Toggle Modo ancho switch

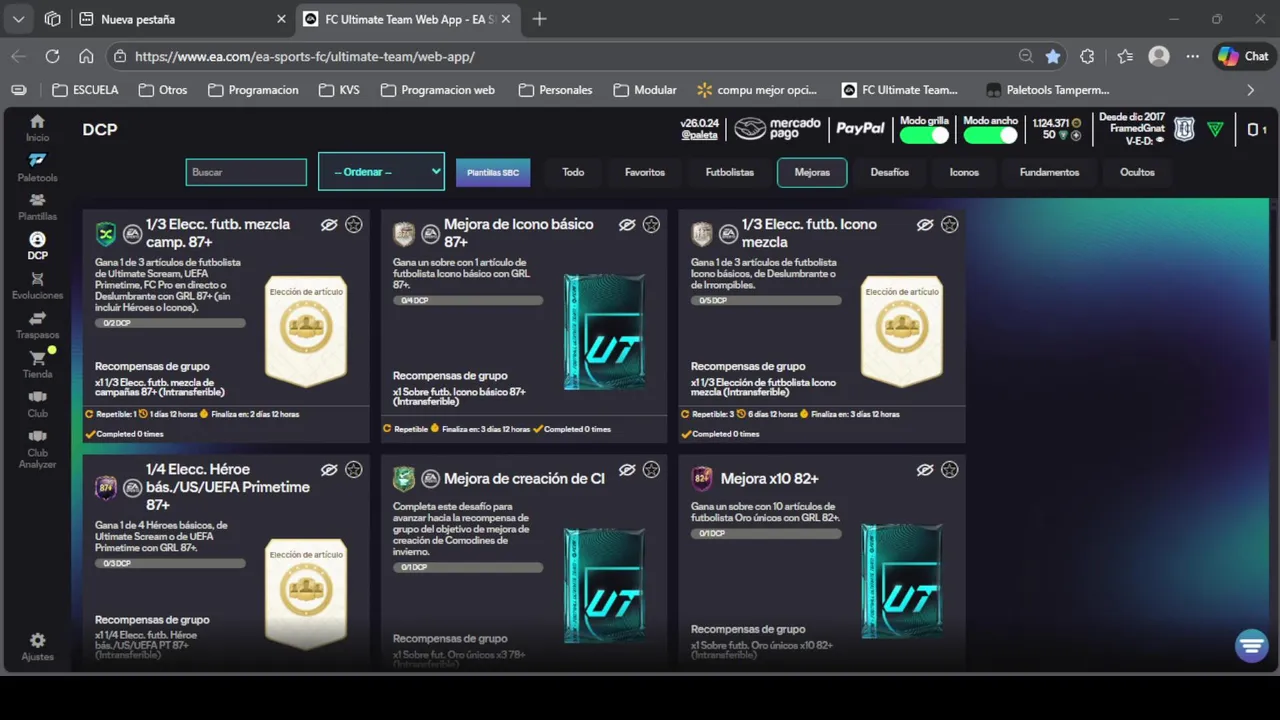click(x=990, y=135)
